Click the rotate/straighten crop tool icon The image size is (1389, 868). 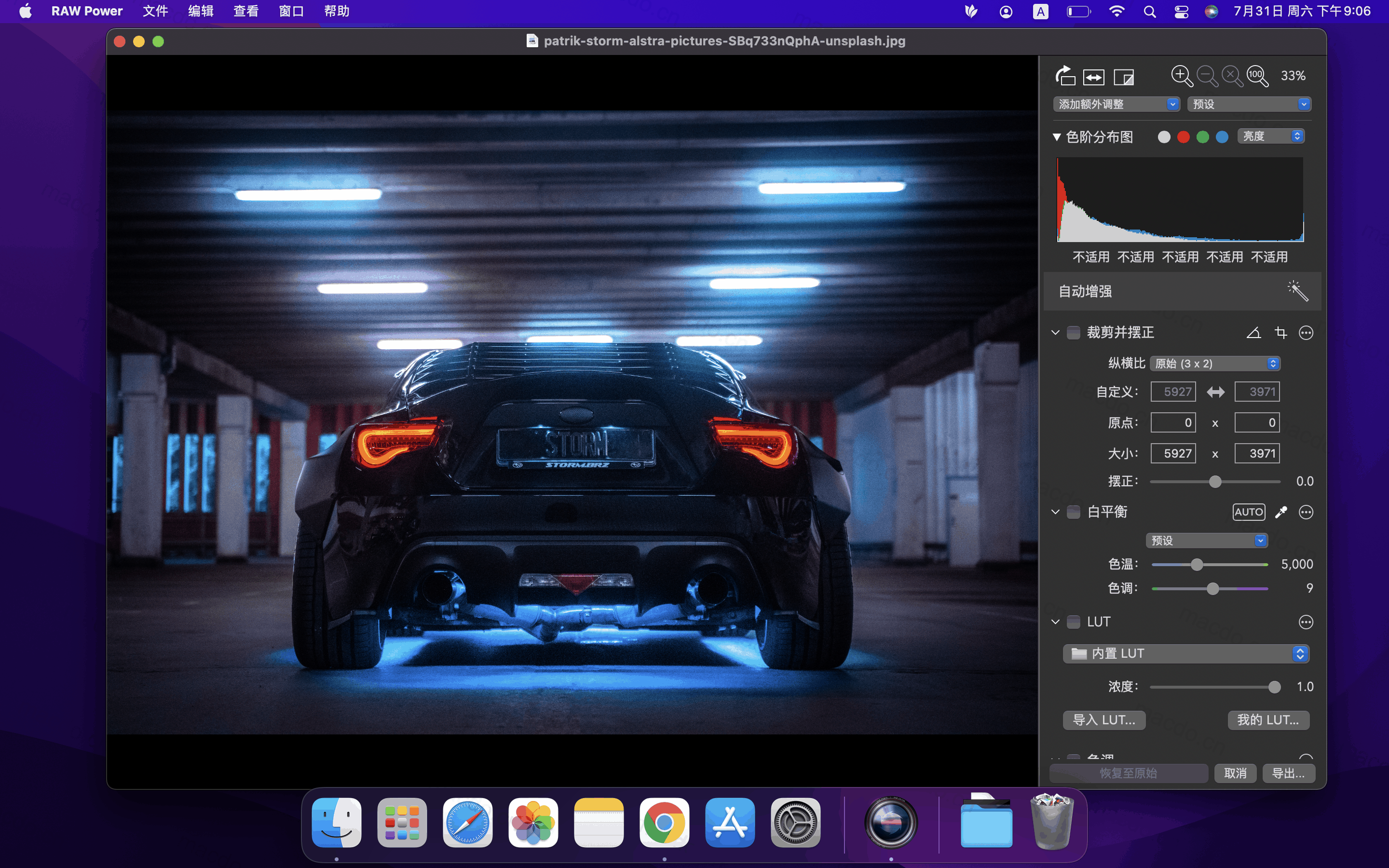[1254, 332]
